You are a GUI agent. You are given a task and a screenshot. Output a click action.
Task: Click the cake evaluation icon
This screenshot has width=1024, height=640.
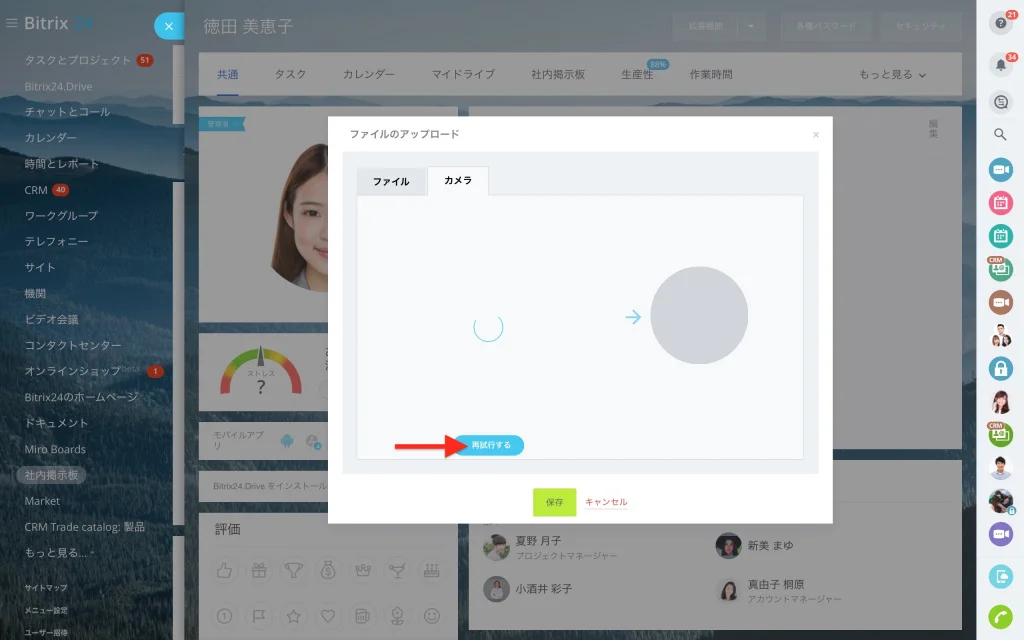pos(432,571)
